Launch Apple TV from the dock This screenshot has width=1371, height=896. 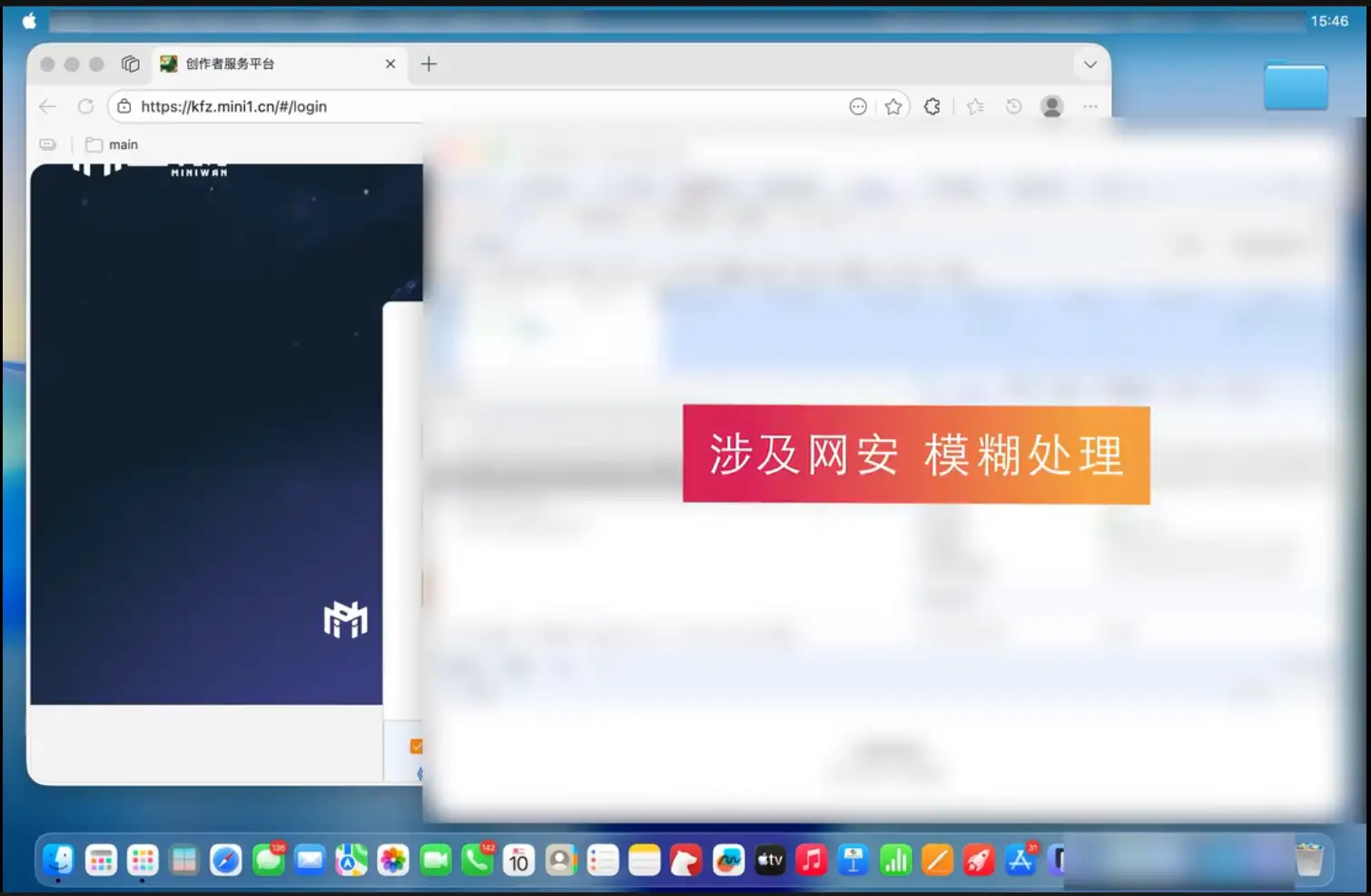click(x=770, y=860)
